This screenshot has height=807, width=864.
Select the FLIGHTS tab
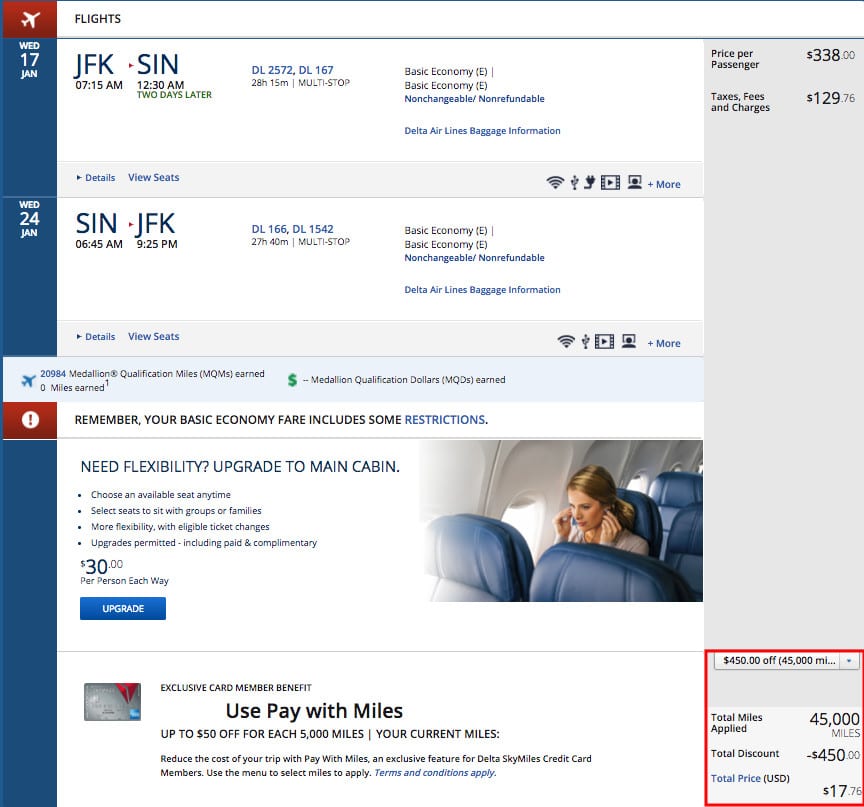(99, 18)
